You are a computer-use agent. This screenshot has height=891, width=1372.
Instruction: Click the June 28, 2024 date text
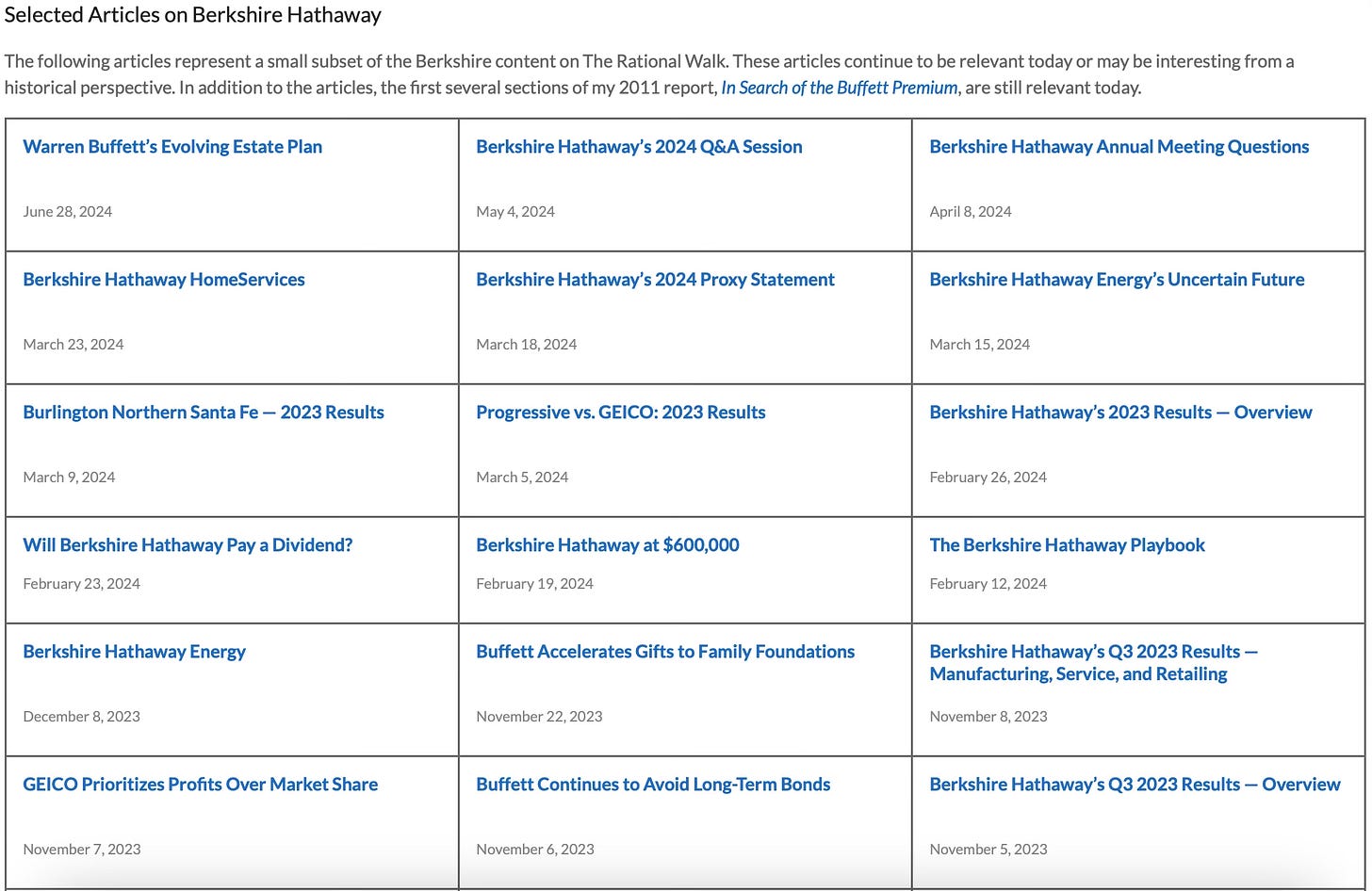point(67,212)
